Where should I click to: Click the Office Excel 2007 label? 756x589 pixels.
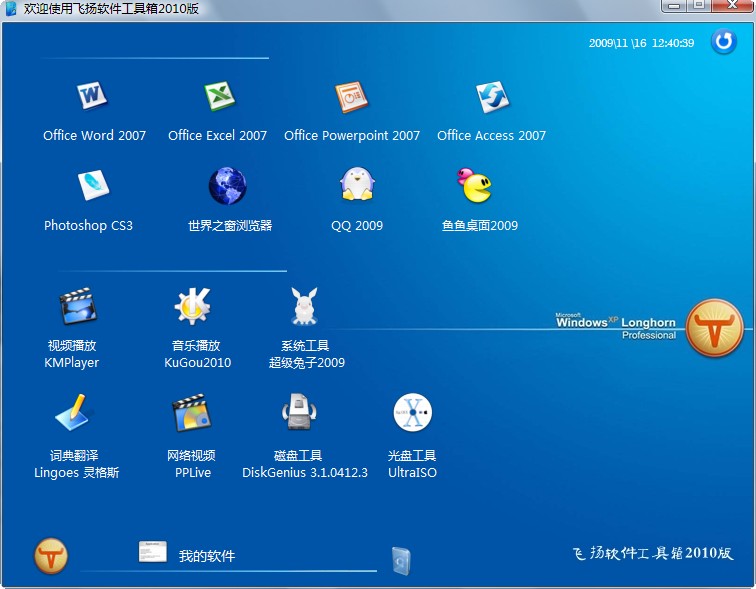217,135
